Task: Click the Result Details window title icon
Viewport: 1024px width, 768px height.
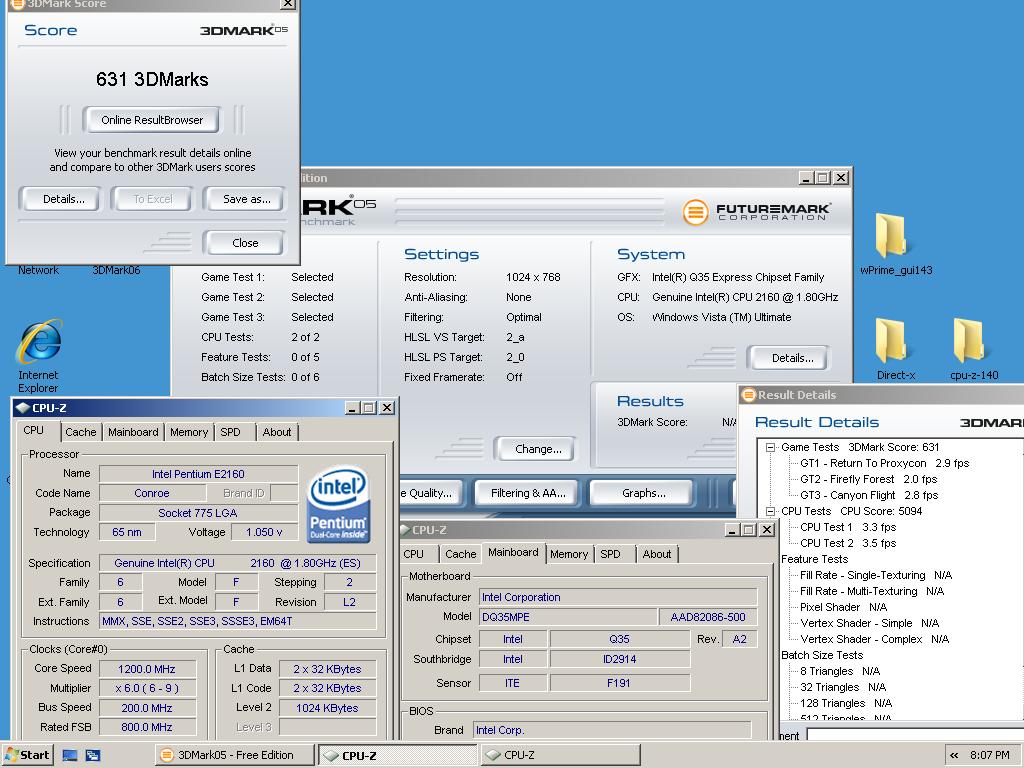Action: [748, 394]
